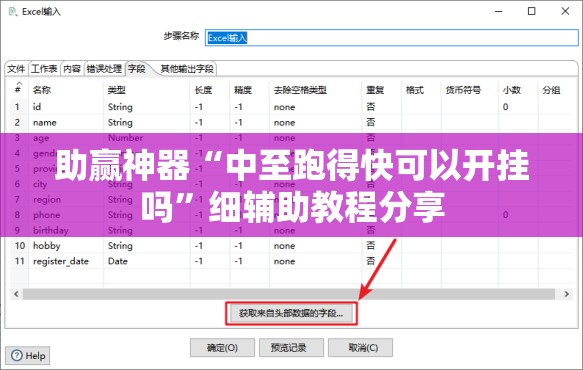Viewport: 583px width, 370px height.
Task: Click the String type of name row
Action: point(120,122)
